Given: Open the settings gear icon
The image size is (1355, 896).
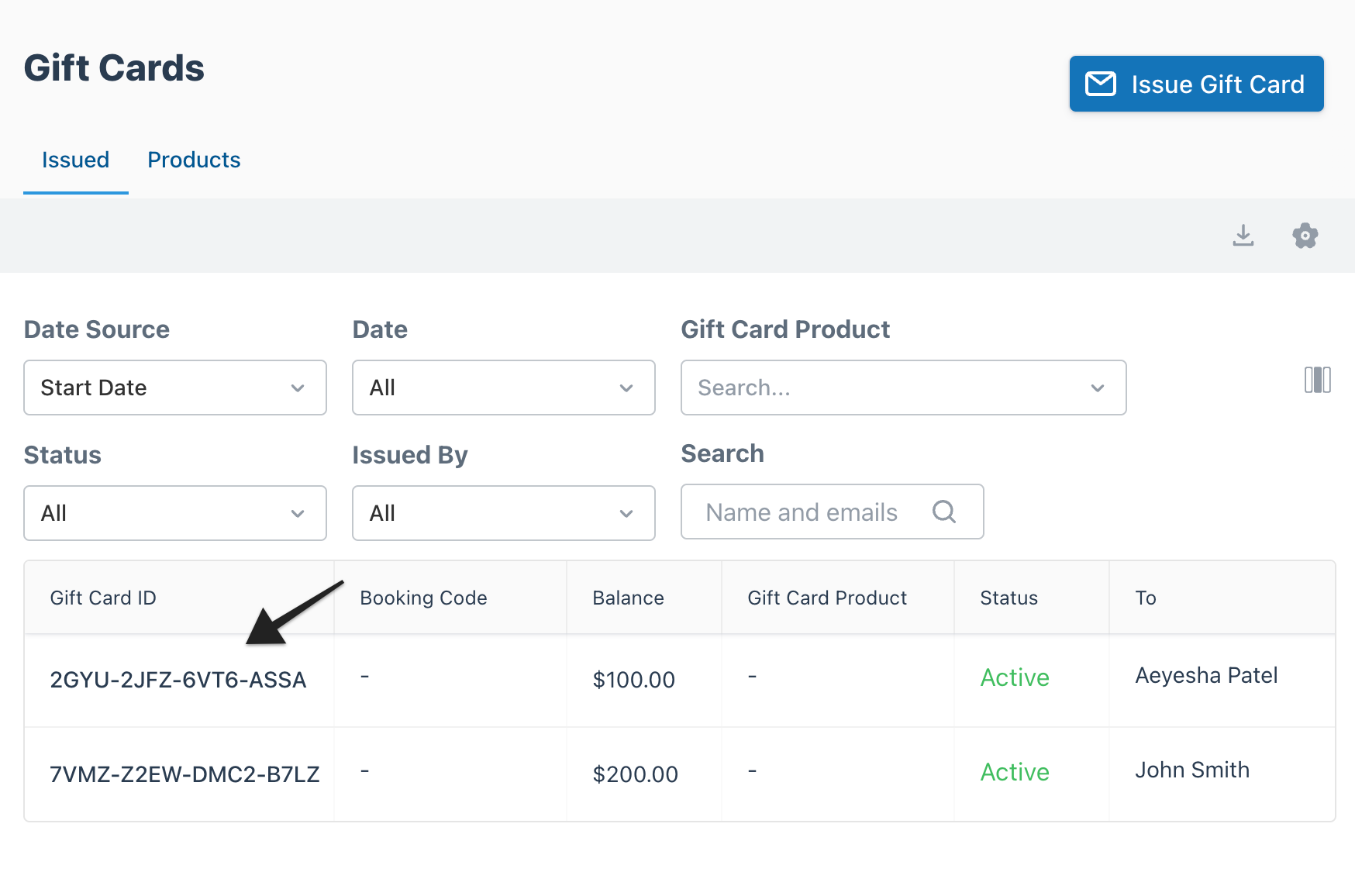Looking at the screenshot, I should pyautogui.click(x=1305, y=235).
